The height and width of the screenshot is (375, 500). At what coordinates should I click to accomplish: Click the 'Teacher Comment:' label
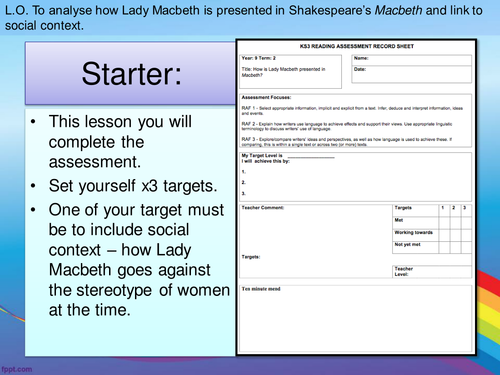(263, 208)
